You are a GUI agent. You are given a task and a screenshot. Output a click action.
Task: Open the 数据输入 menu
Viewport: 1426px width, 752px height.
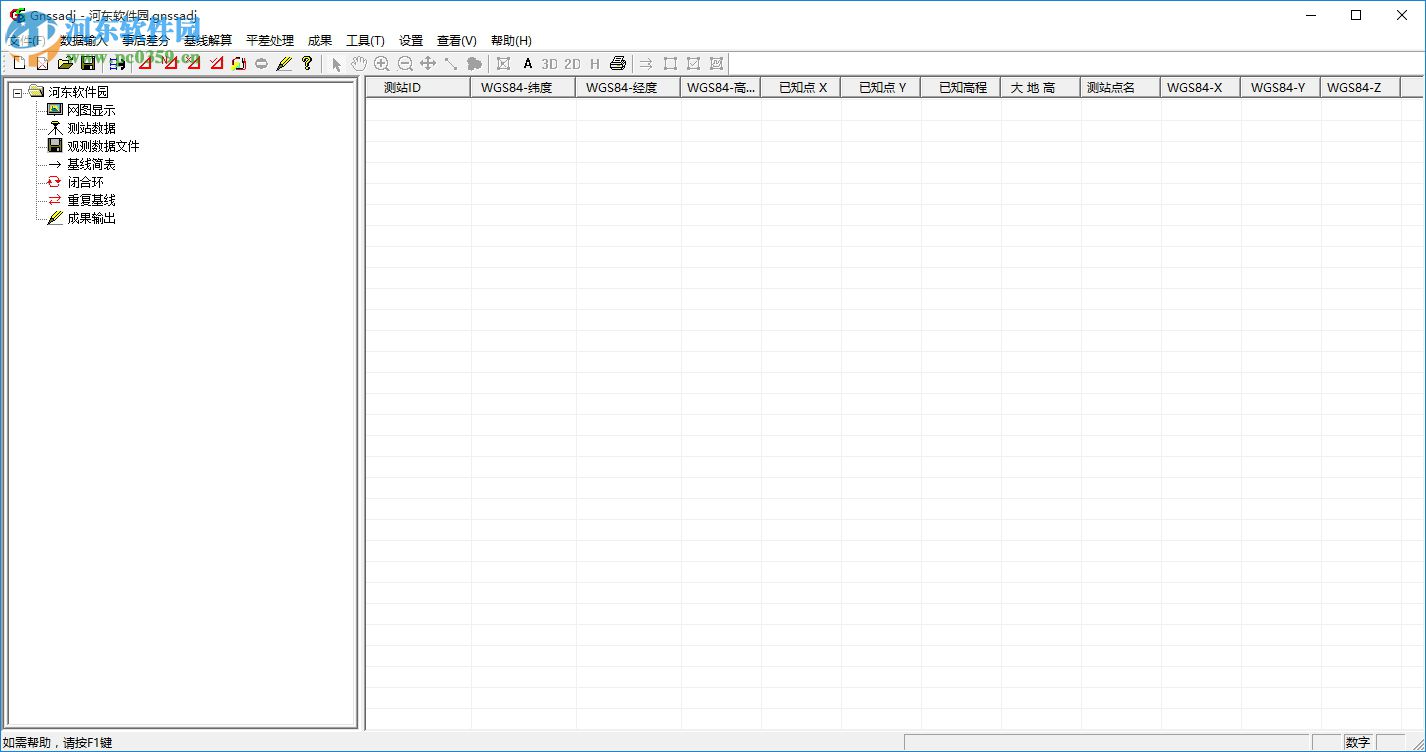coord(83,41)
